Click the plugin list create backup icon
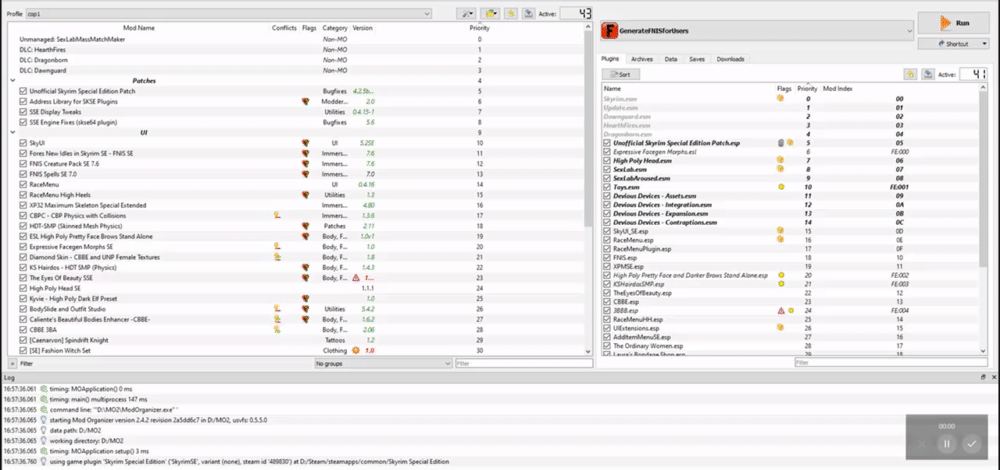Viewport: 1000px width, 470px height. (x=928, y=75)
